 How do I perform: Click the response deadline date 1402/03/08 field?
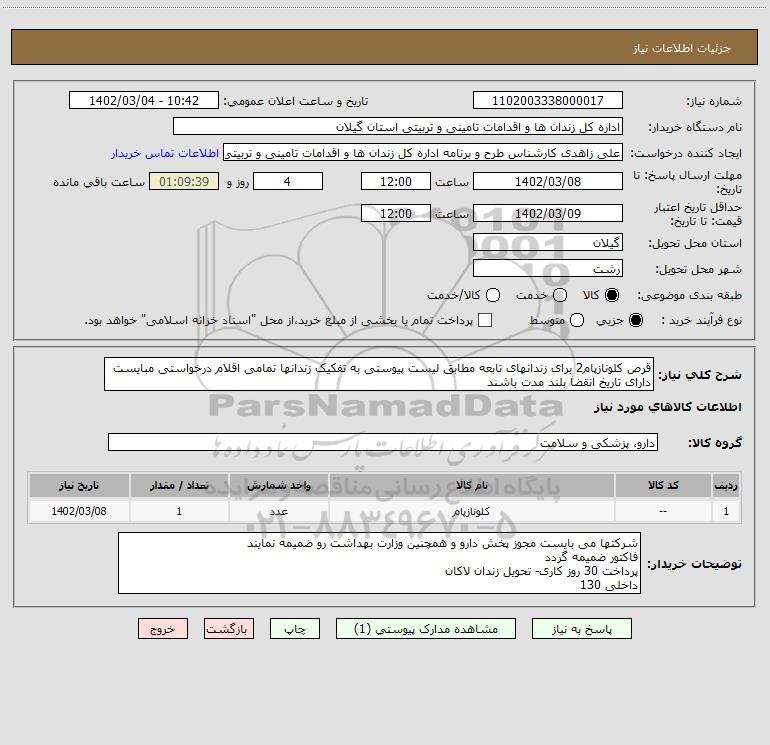[x=548, y=181]
